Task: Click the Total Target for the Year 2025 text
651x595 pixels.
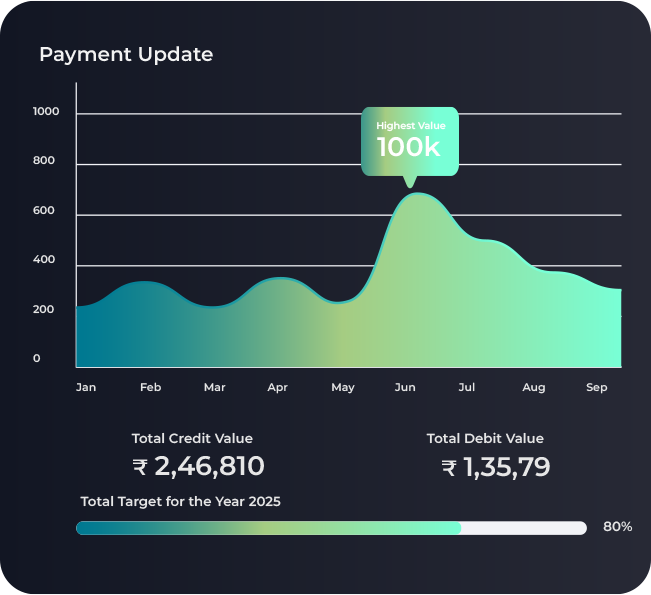Action: click(180, 502)
